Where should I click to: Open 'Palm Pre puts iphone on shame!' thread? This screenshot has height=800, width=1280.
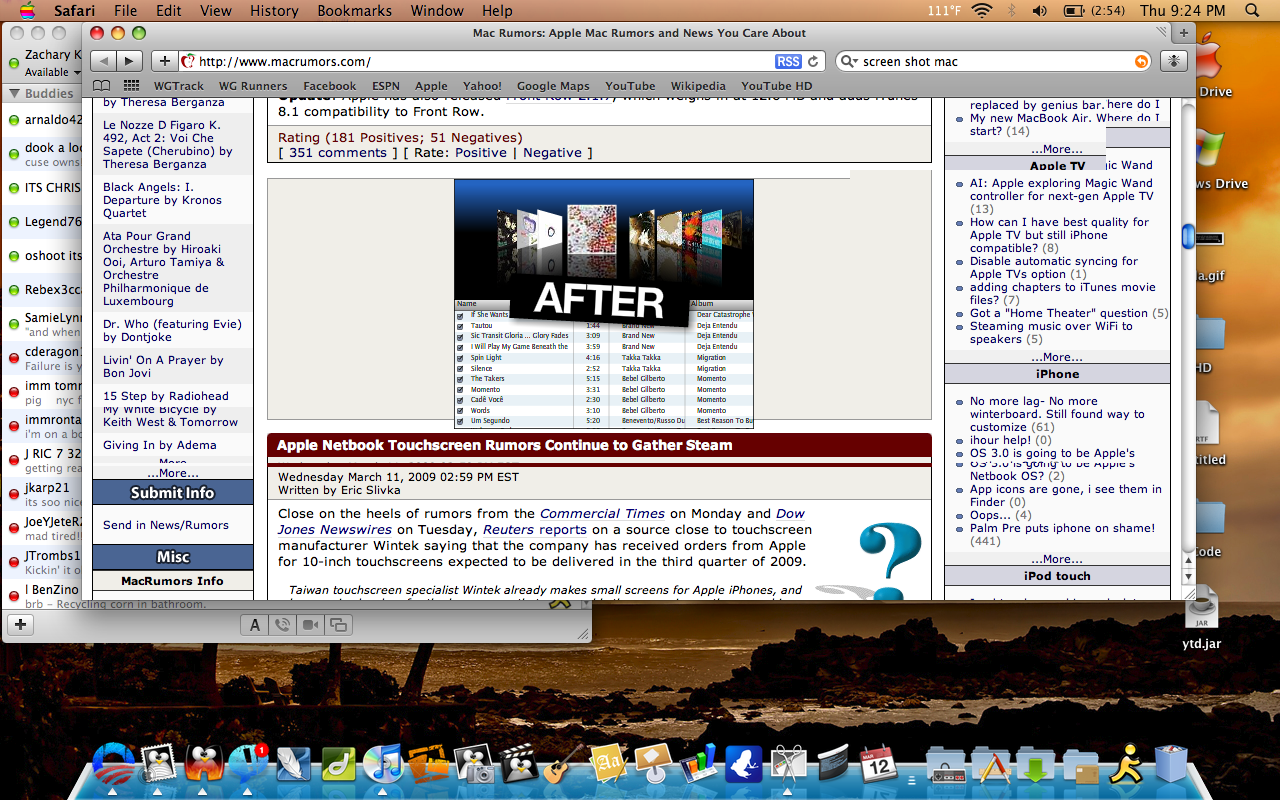[x=1062, y=528]
